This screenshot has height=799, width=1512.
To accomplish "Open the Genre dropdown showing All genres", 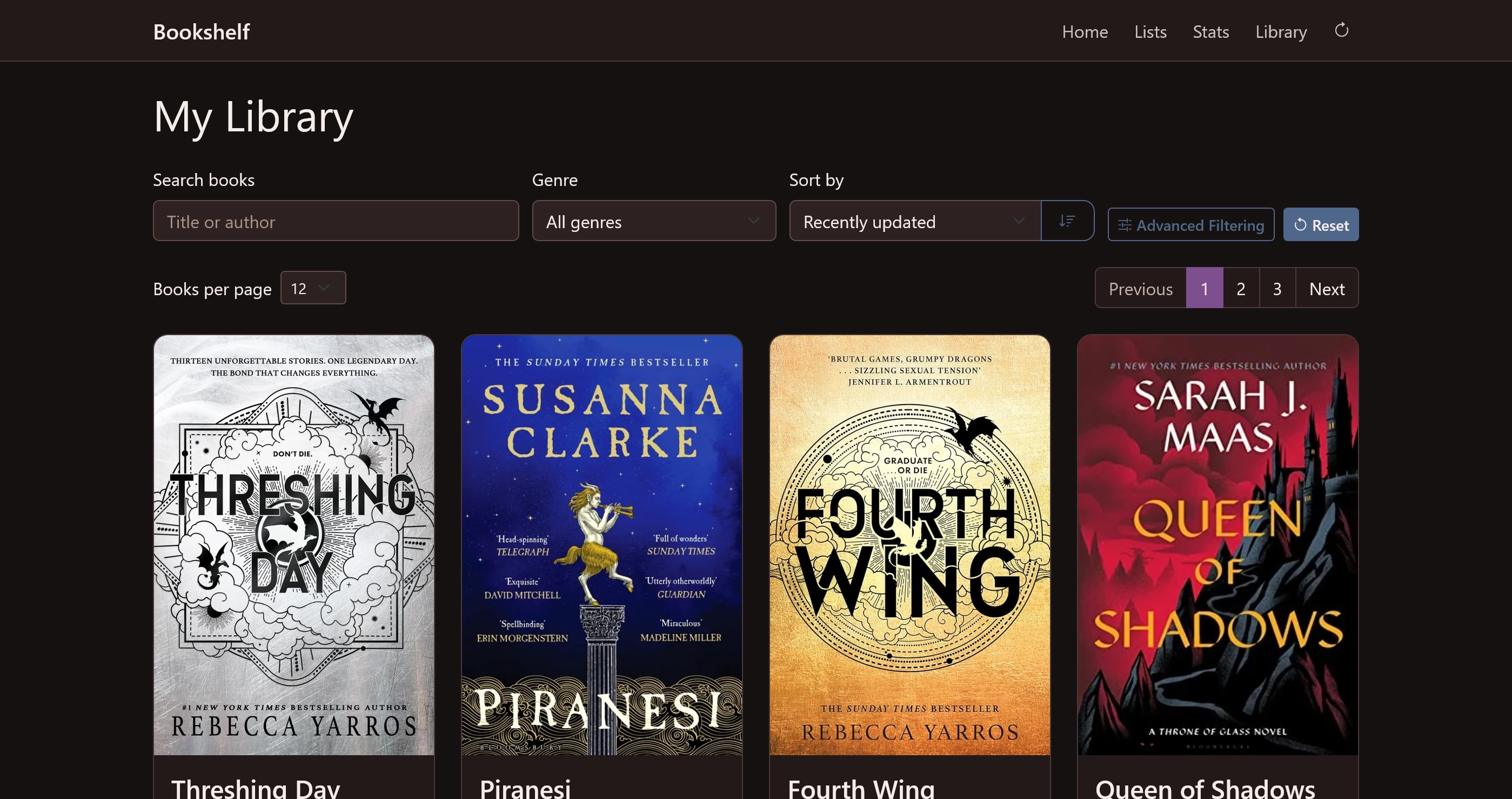I will pyautogui.click(x=654, y=221).
